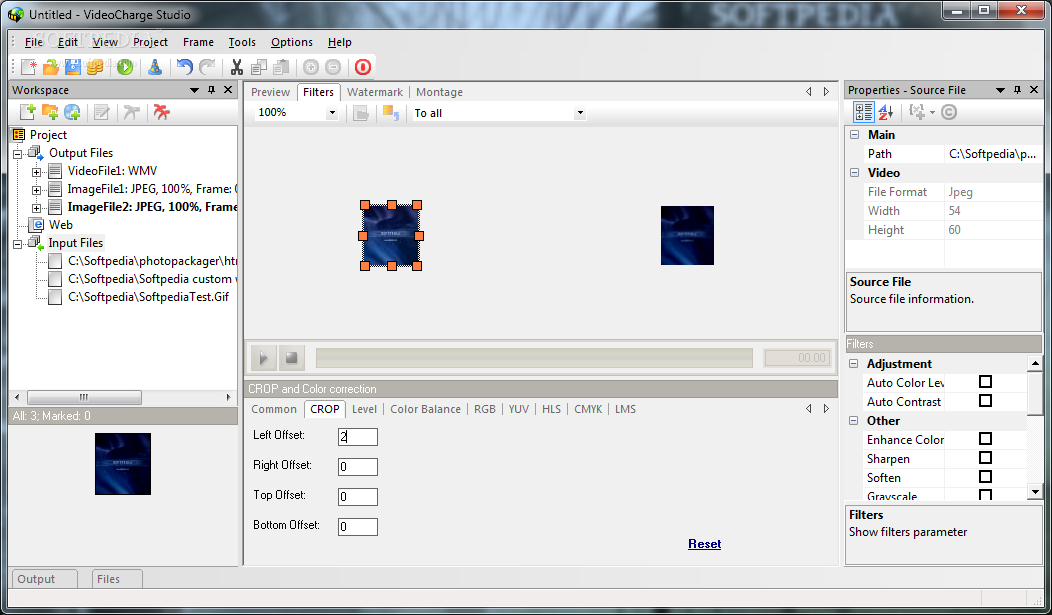Create a new project with toolbar icon
Screen dimensions: 1052x615
29,67
